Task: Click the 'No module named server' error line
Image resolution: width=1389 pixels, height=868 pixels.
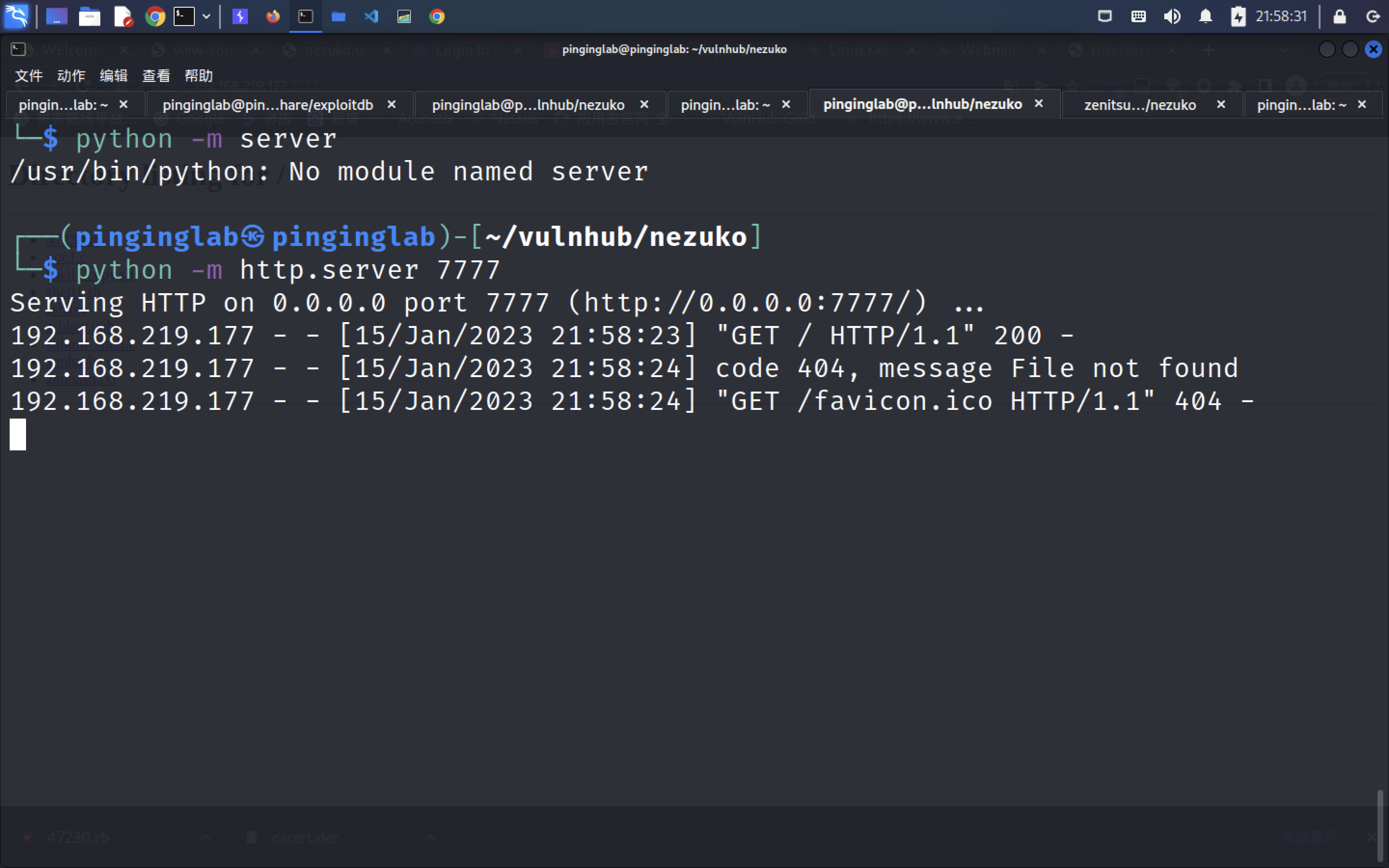Action: (x=329, y=172)
